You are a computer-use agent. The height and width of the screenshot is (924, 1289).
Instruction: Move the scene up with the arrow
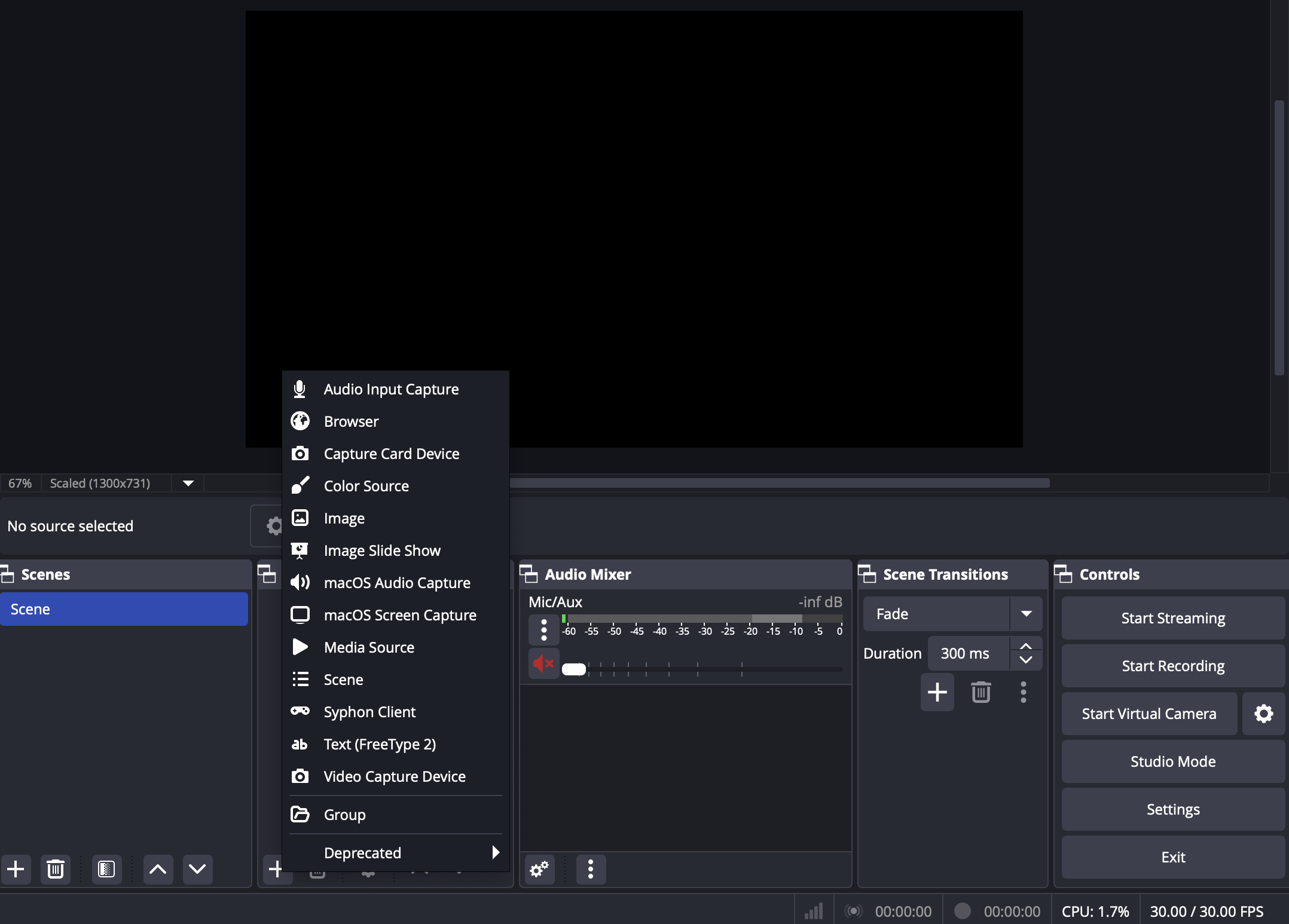(158, 869)
